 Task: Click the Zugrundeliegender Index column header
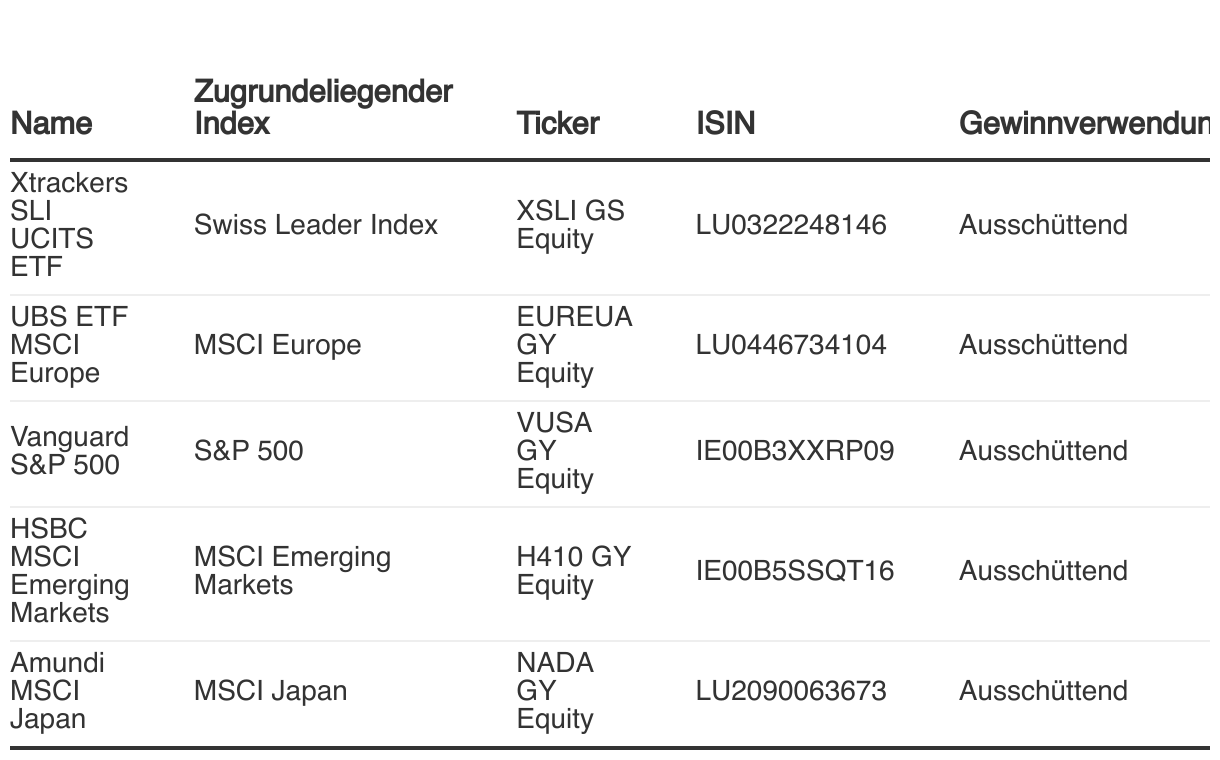(x=323, y=107)
